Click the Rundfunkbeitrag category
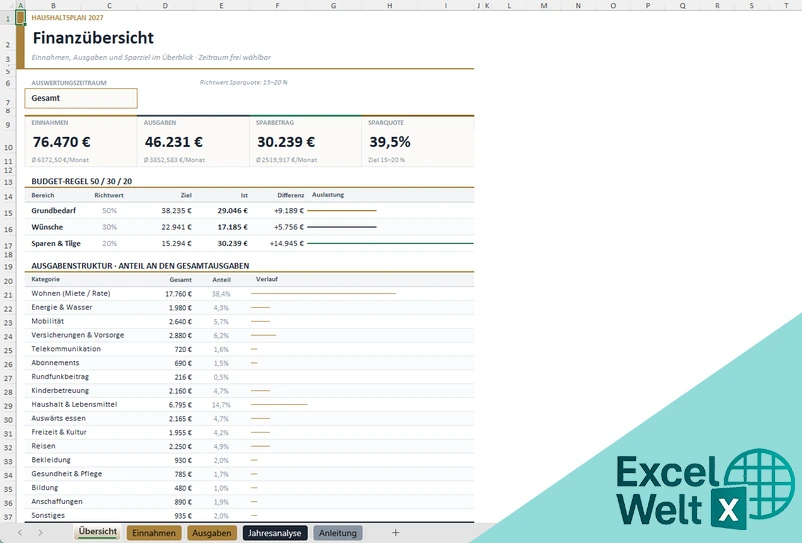The height and width of the screenshot is (543, 802). (60, 376)
